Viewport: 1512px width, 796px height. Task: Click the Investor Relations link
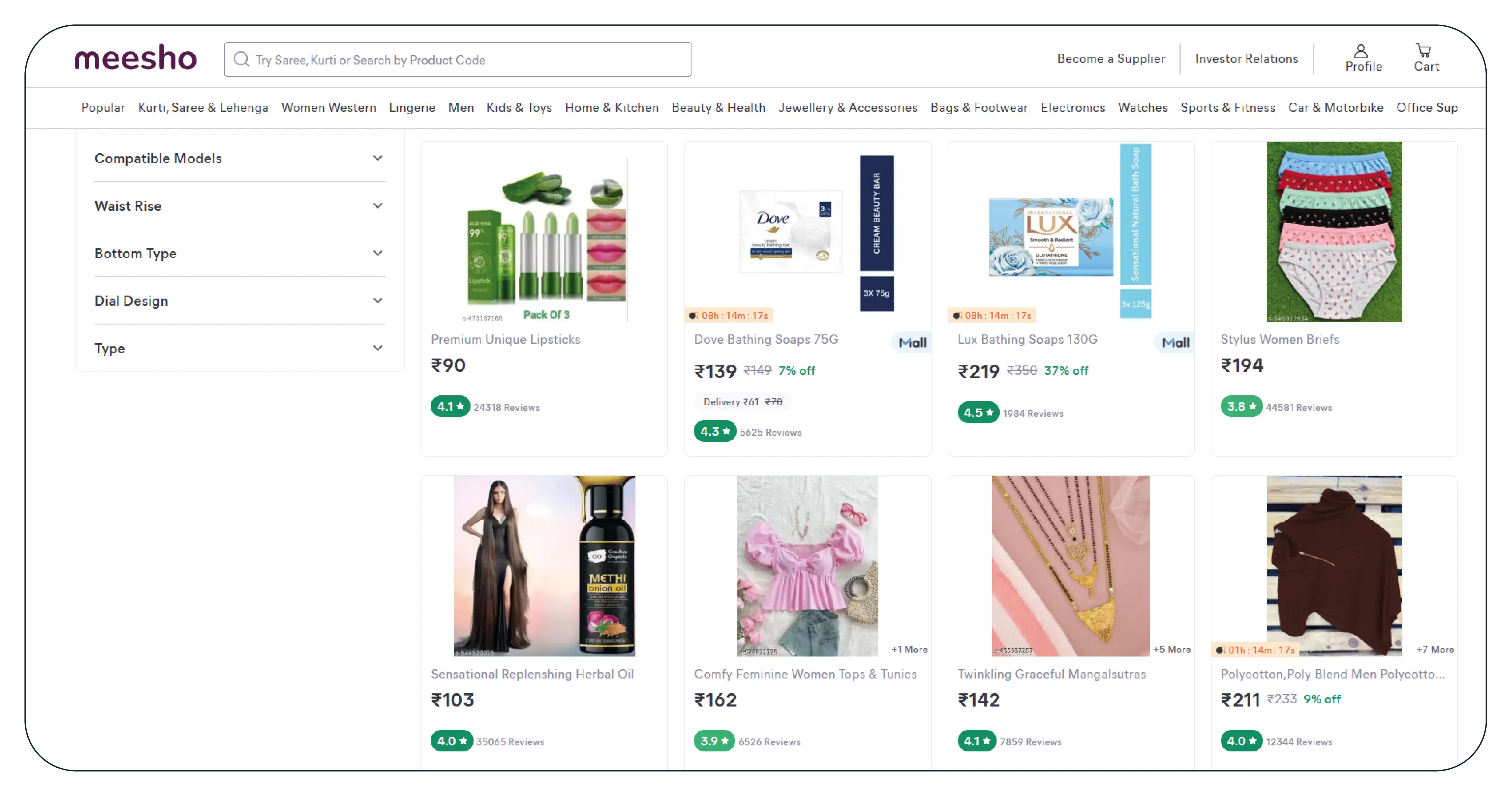click(1246, 59)
